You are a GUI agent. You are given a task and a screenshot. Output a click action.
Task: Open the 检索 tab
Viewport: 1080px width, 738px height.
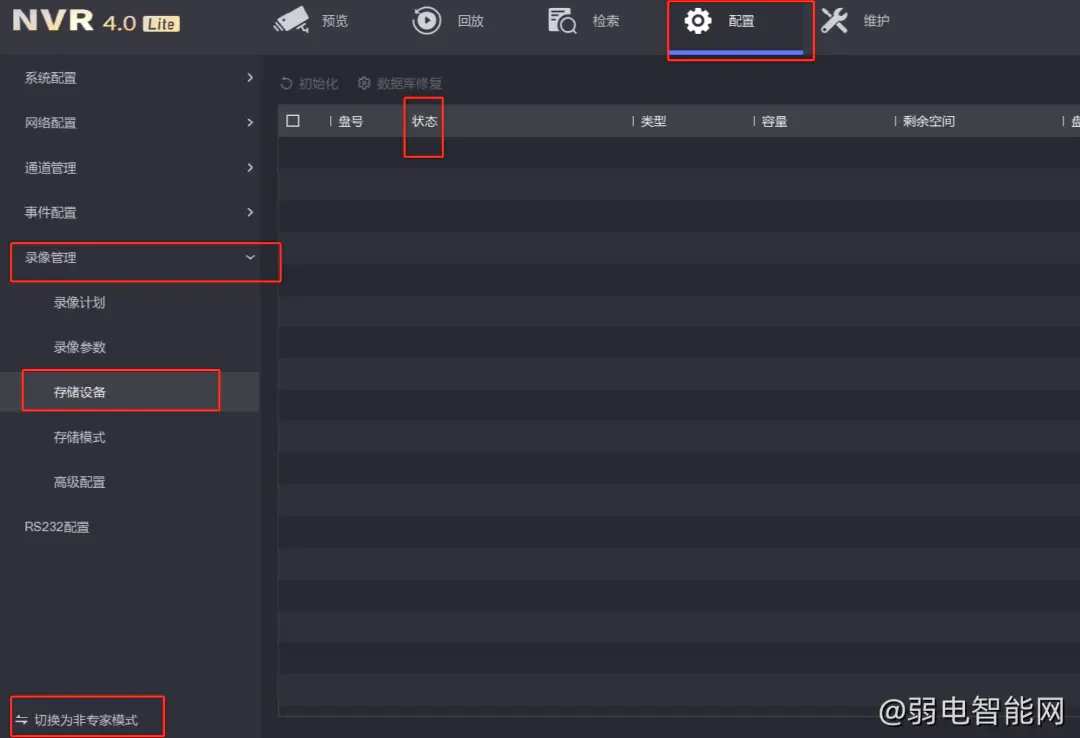click(584, 21)
